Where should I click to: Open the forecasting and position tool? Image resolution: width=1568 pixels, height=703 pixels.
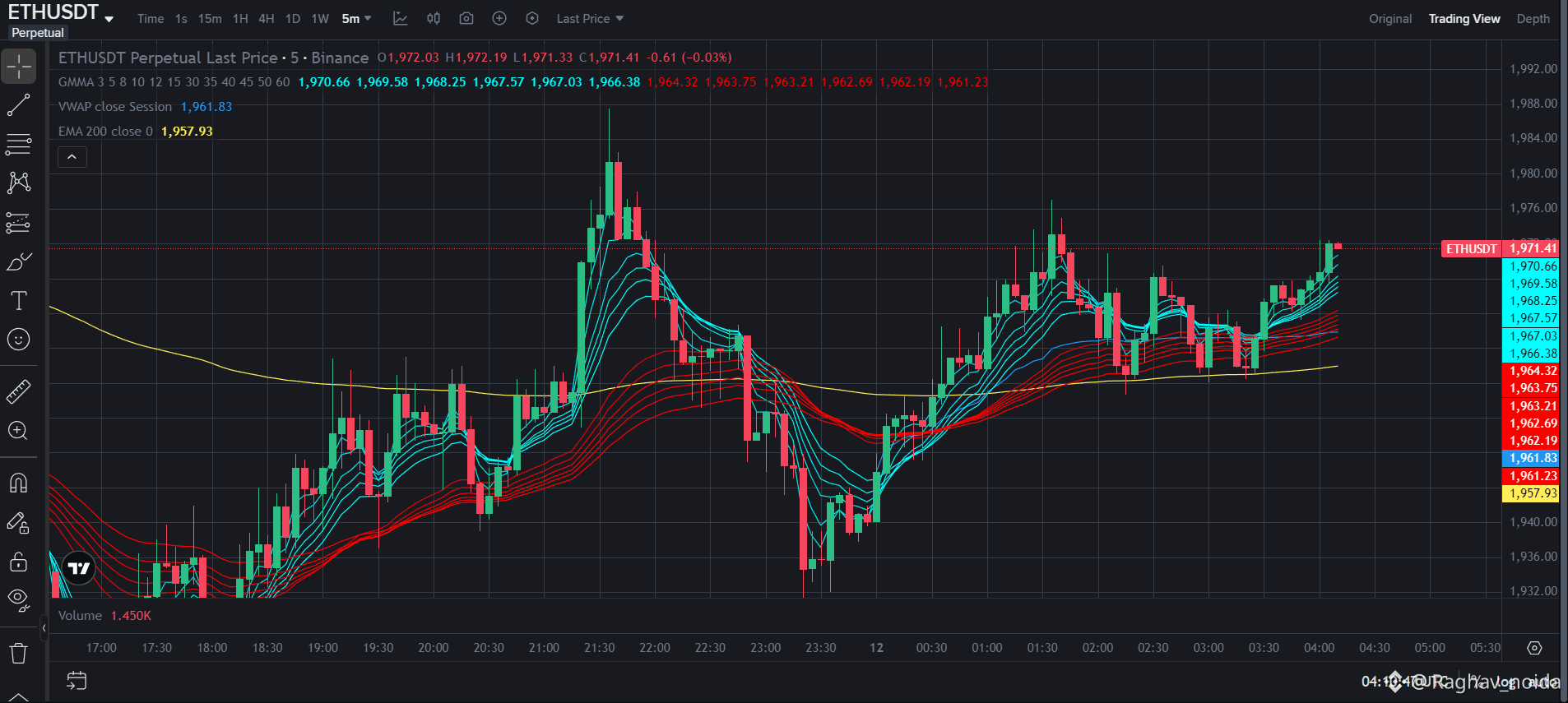[x=19, y=222]
